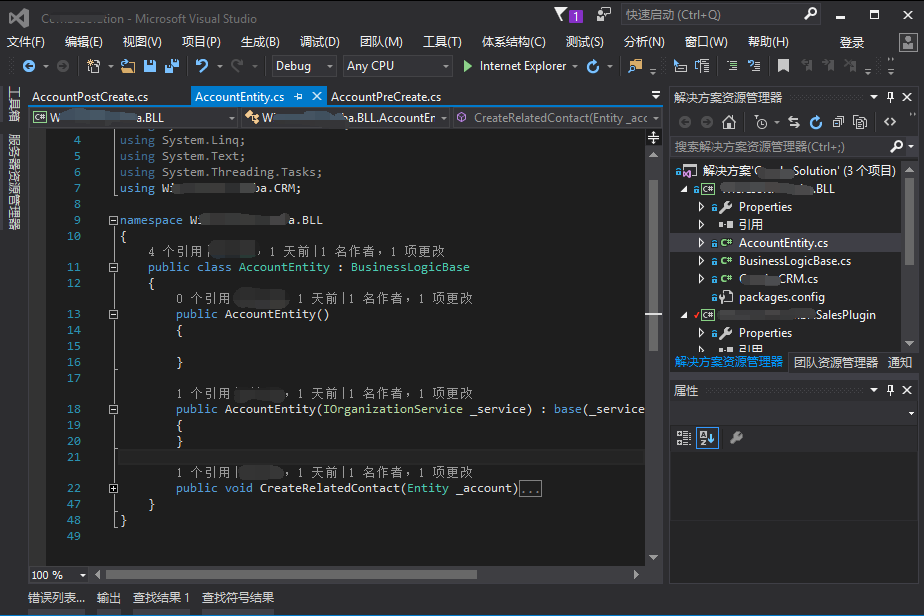This screenshot has width=924, height=616.
Task: Click the 快速启动 search box
Action: click(721, 15)
